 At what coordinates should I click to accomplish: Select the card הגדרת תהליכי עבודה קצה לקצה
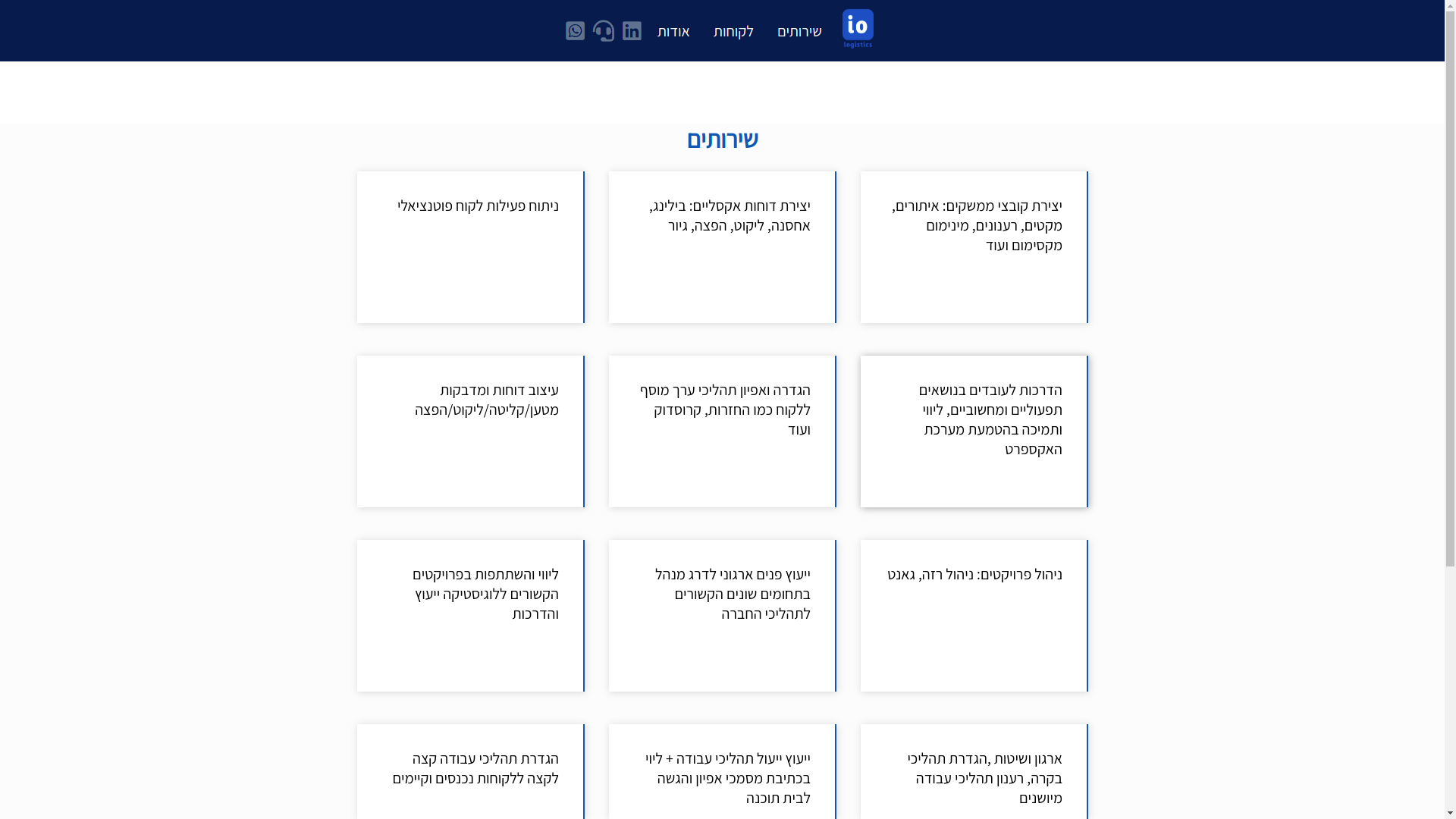point(471,771)
